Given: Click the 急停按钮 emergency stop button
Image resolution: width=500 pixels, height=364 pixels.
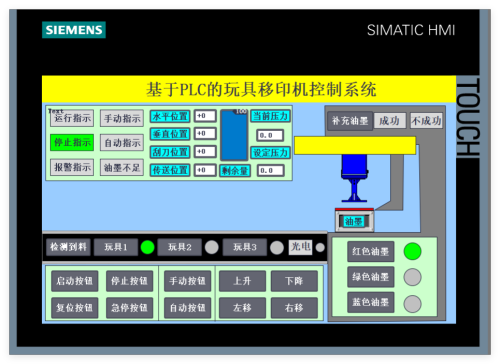Looking at the screenshot, I should click(x=129, y=308).
